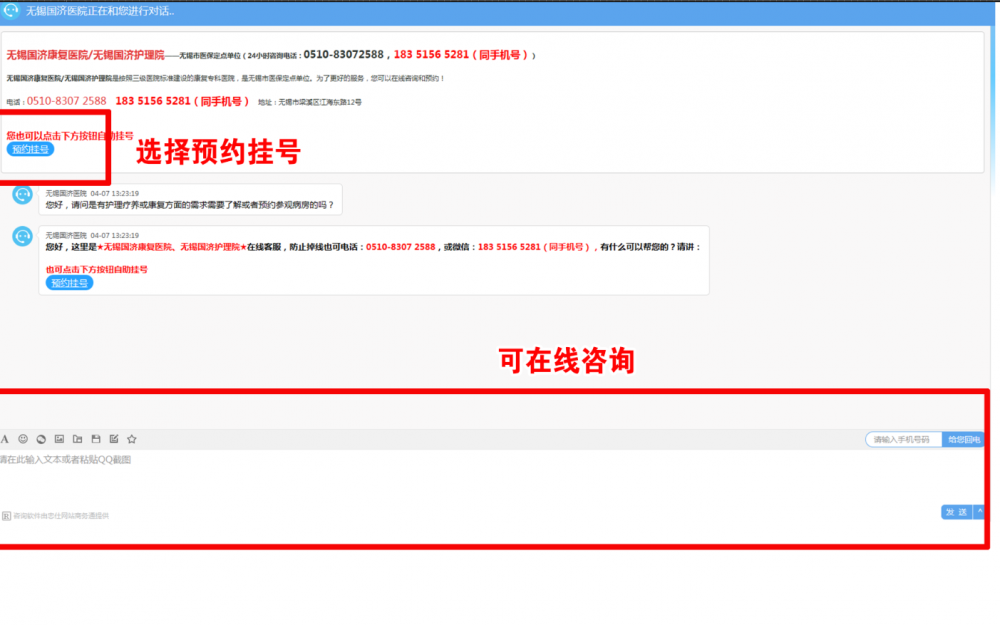Screen dimensions: 1000x625
Task: Click the ★无锡国济康复医院、无锡国济护理院★ text
Action: tap(172, 247)
